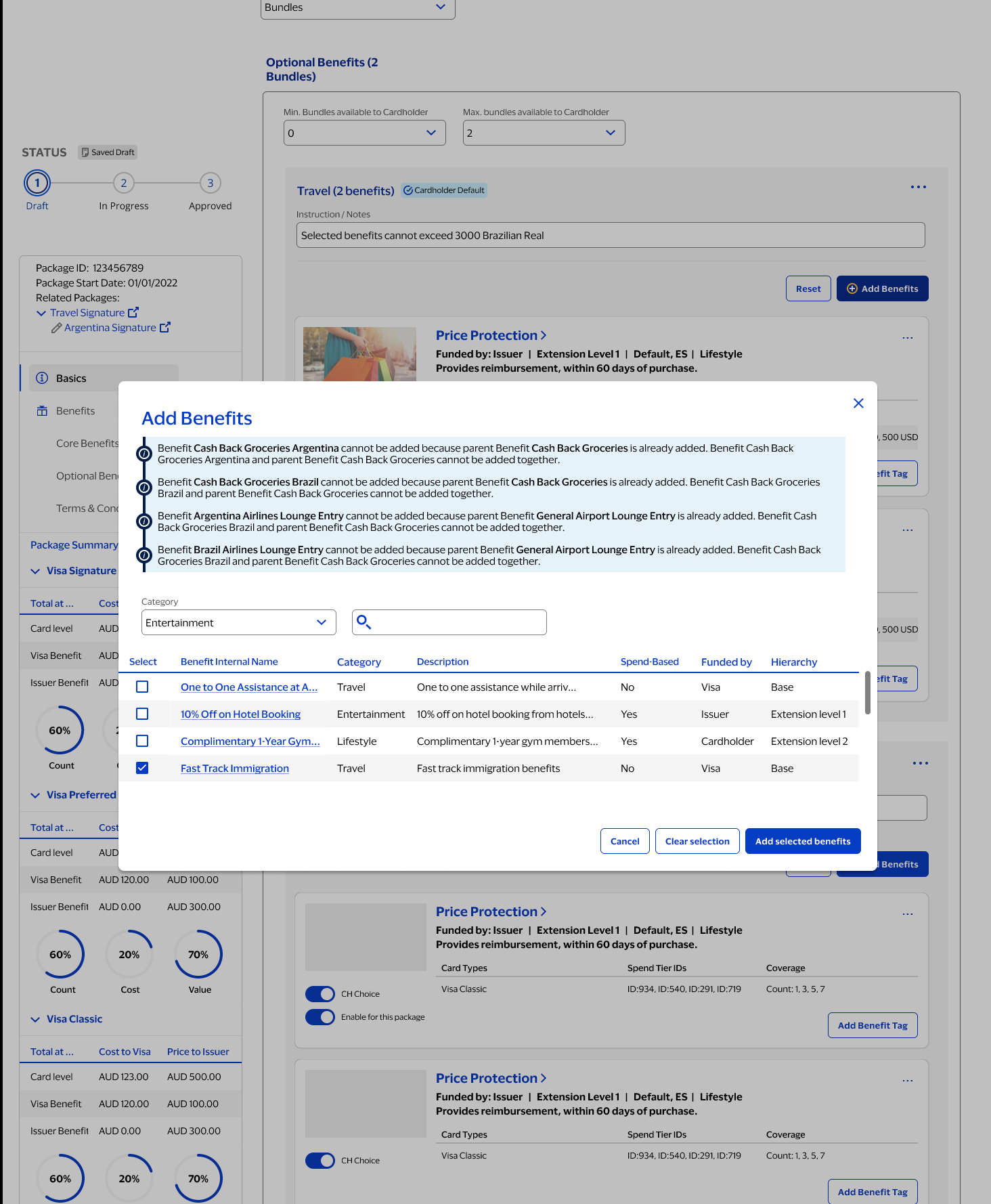Click step 2 In Progress circle

124,183
